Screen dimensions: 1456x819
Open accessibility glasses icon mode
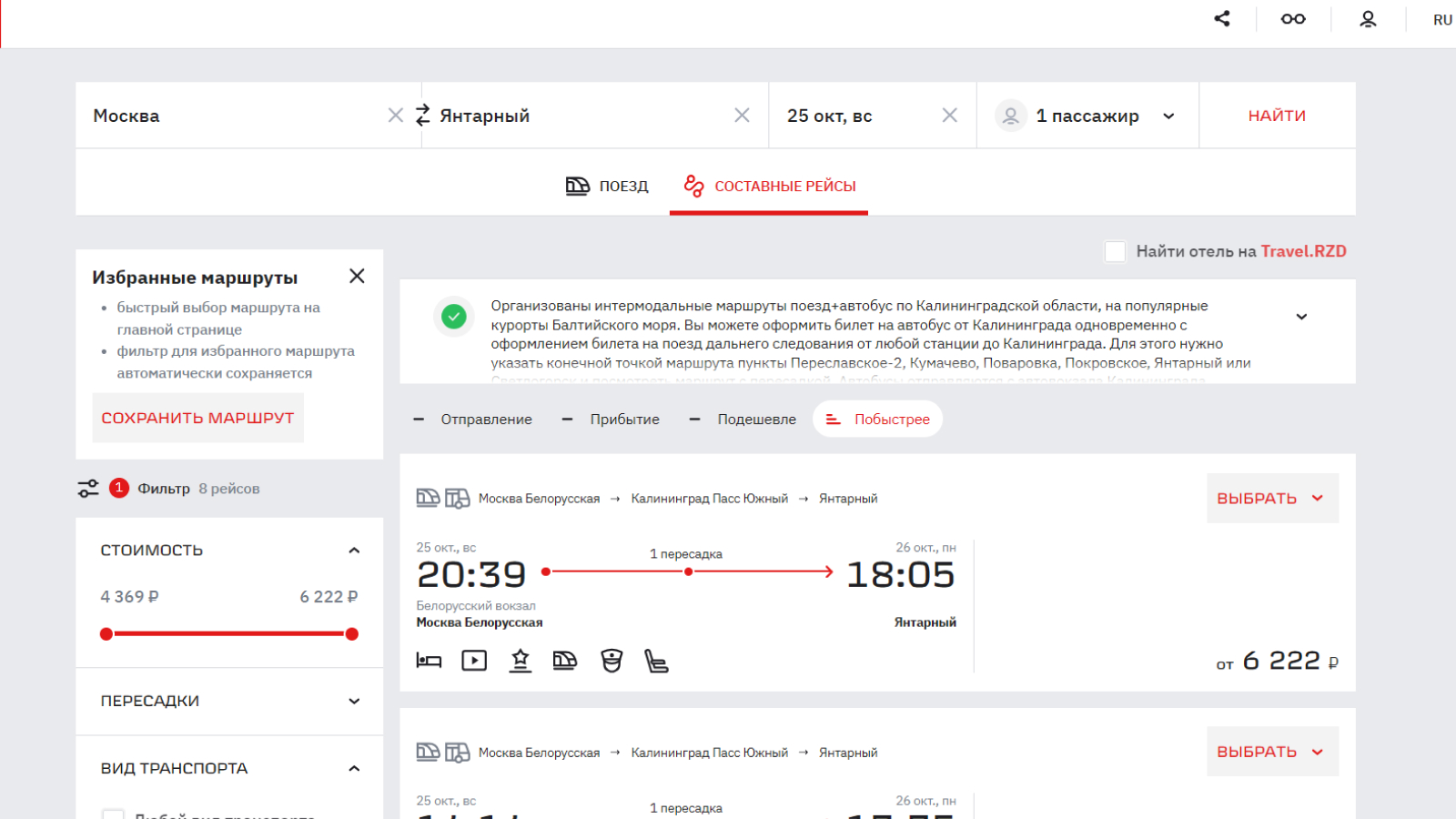1293,18
